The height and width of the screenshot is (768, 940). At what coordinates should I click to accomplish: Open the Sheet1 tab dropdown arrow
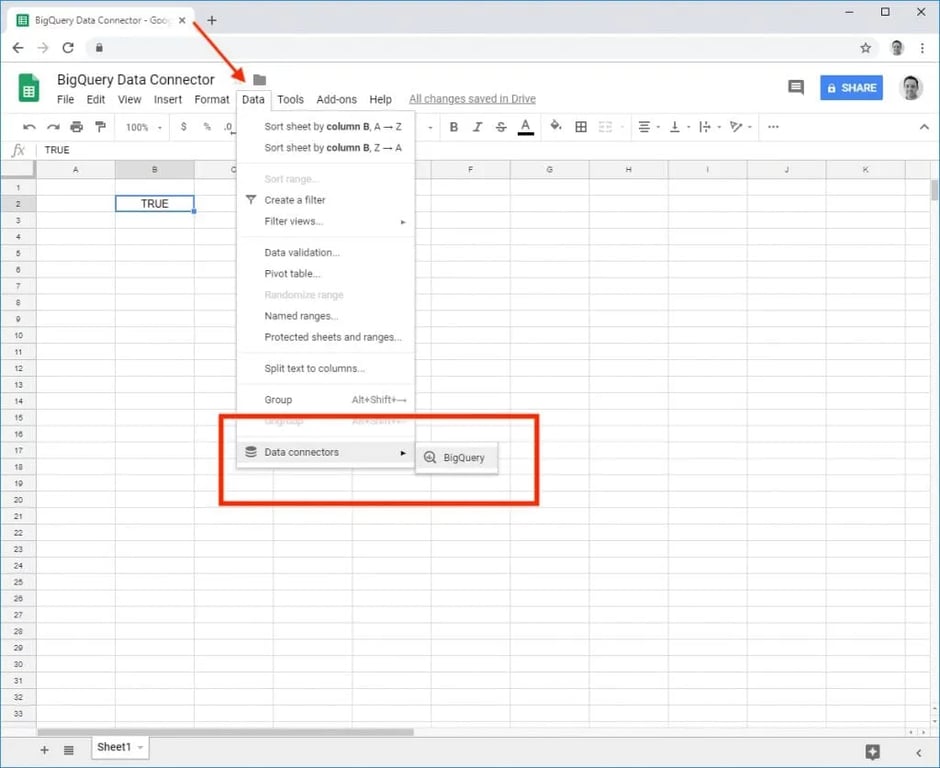[140, 748]
